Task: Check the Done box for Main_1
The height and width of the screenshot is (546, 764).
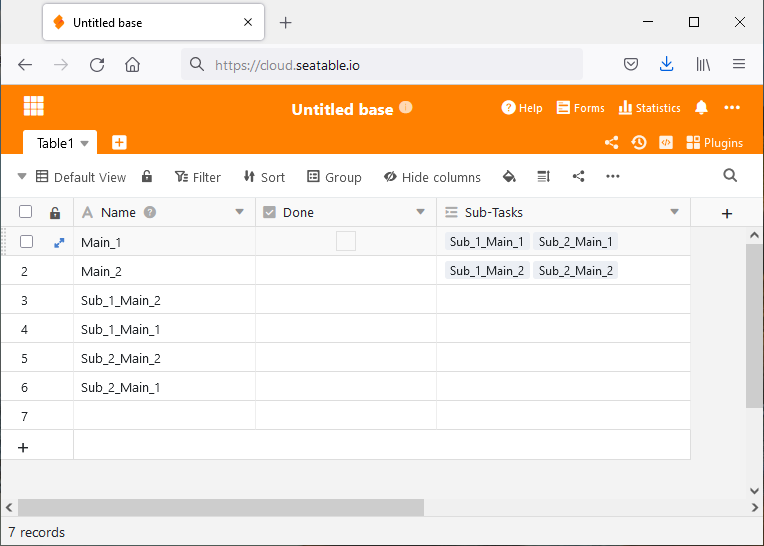Action: [346, 241]
